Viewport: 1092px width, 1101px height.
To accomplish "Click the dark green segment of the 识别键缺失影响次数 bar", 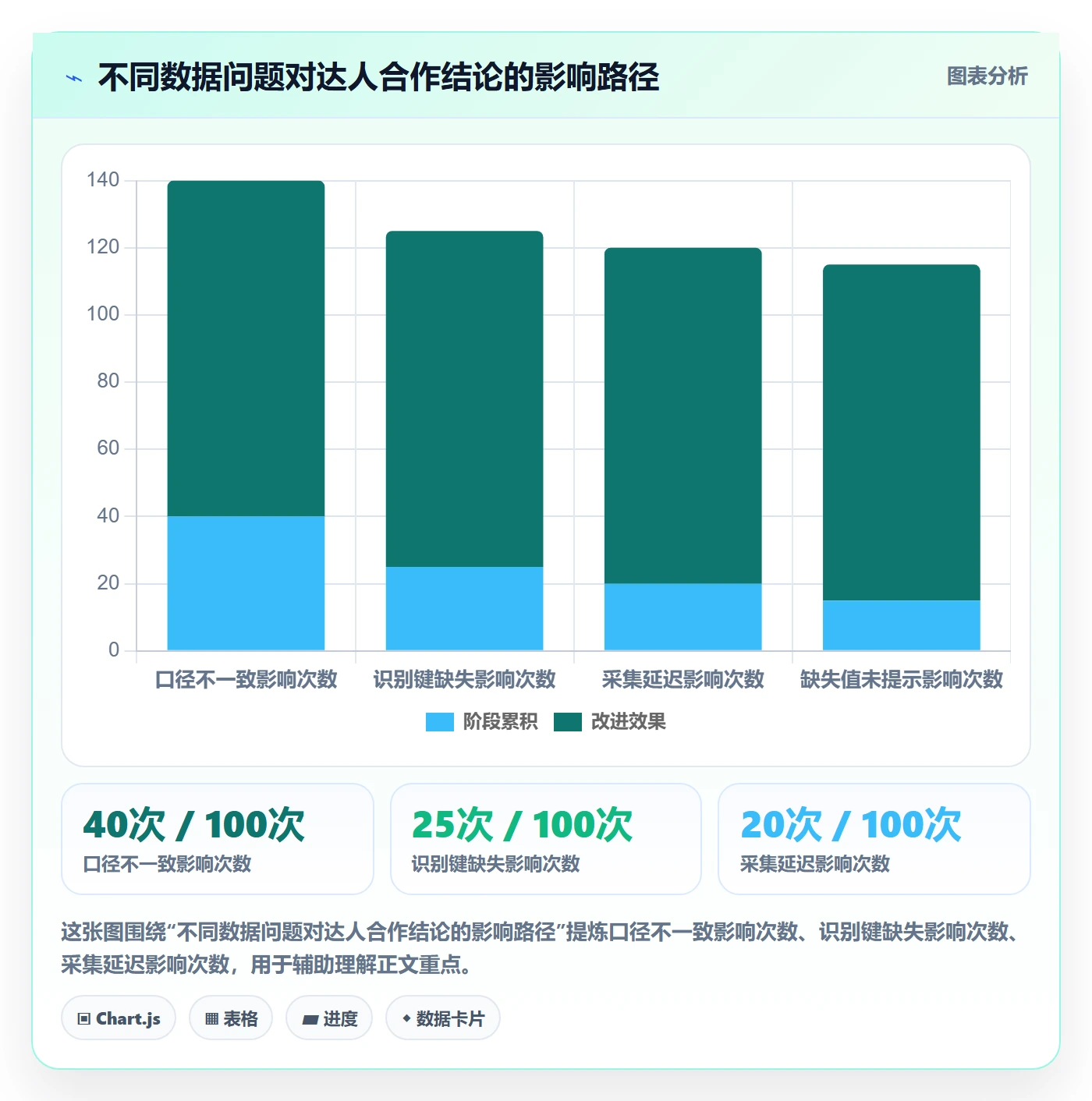I will click(464, 399).
